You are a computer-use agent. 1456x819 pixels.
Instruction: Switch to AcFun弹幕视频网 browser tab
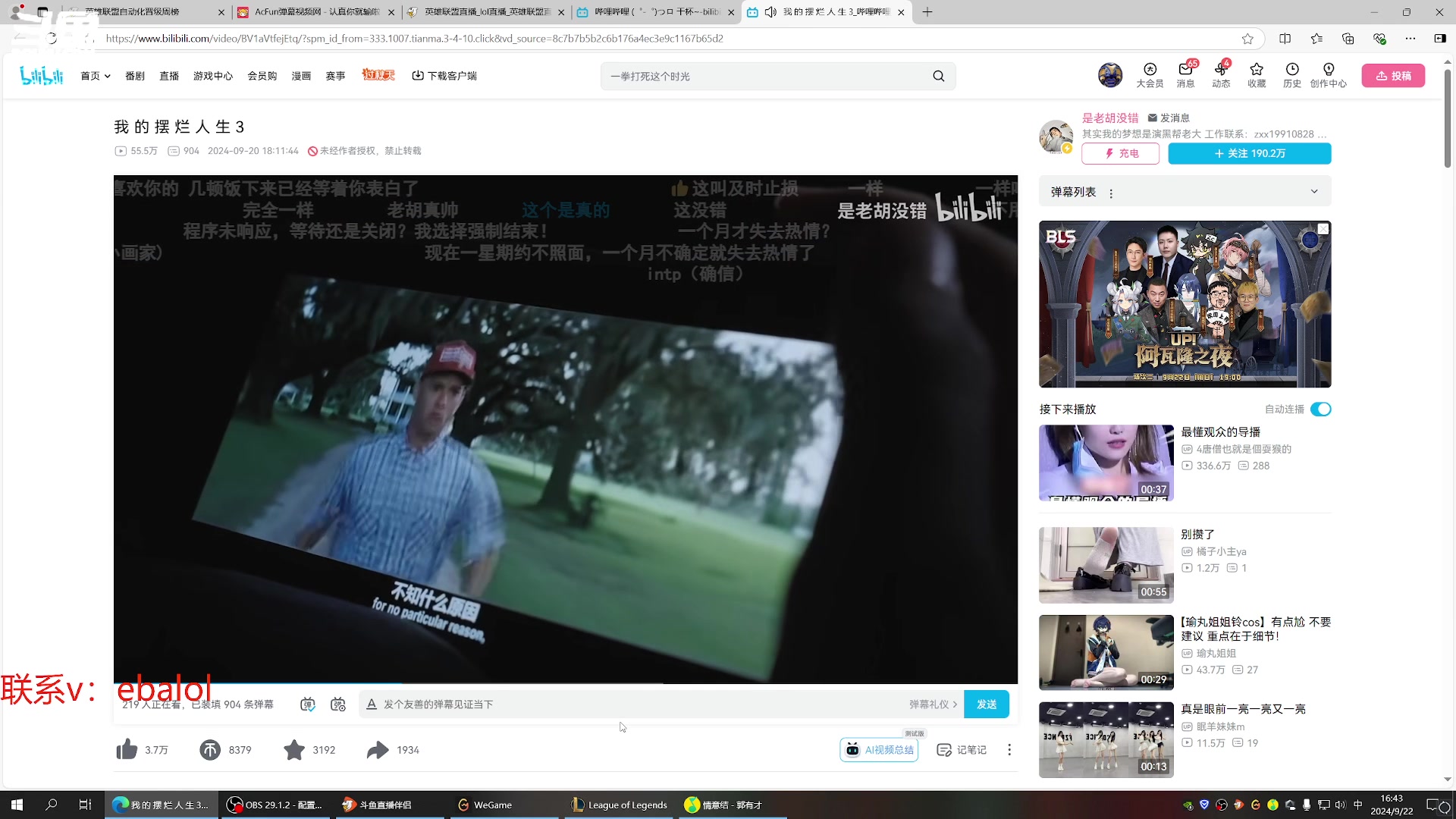point(316,12)
